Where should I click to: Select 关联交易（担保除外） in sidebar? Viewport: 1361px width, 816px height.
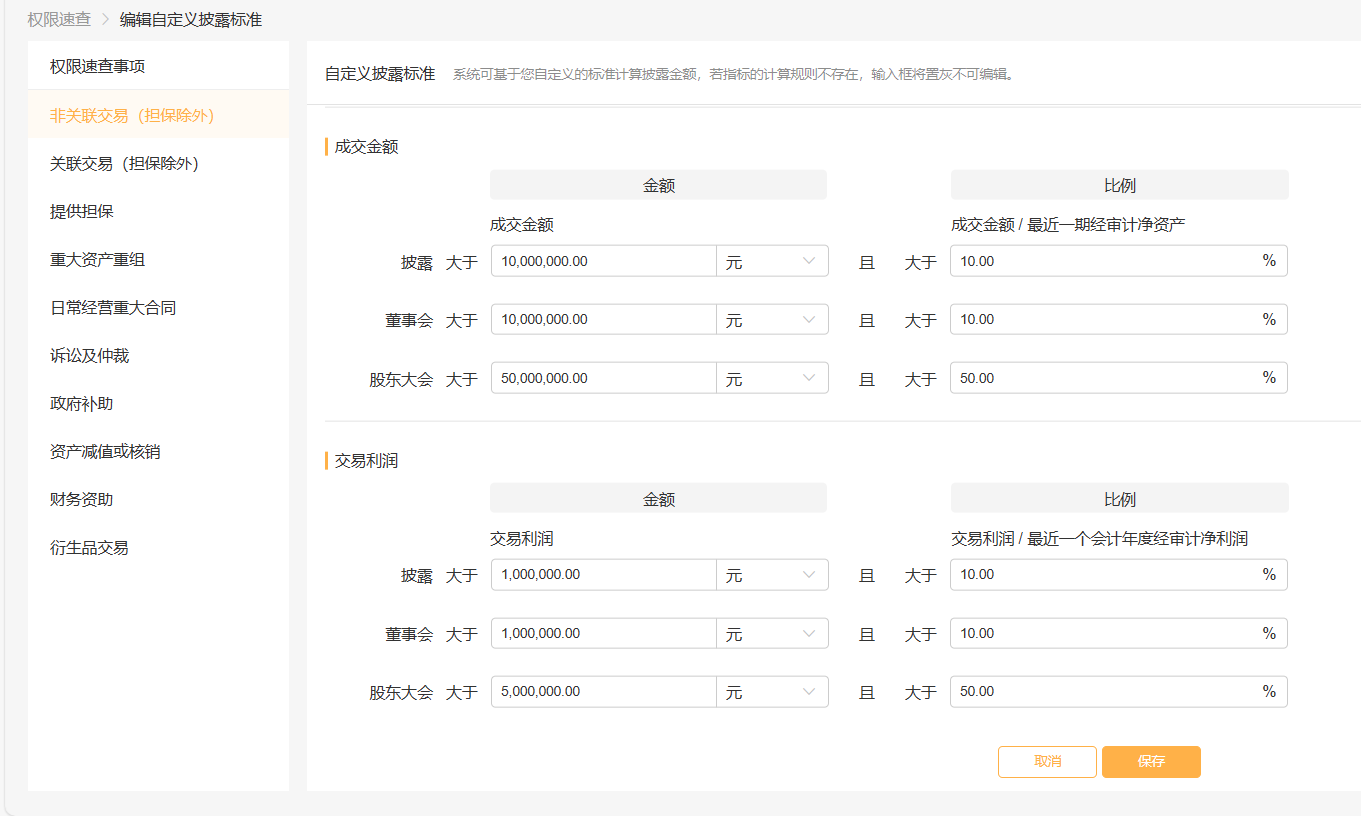(124, 164)
